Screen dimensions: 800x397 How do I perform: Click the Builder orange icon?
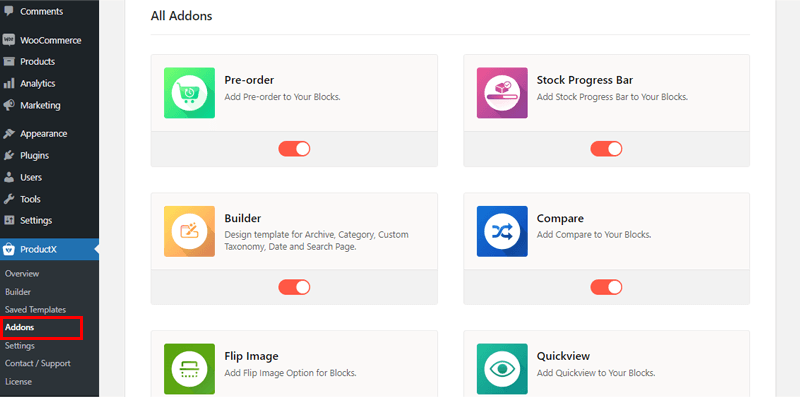(x=189, y=231)
